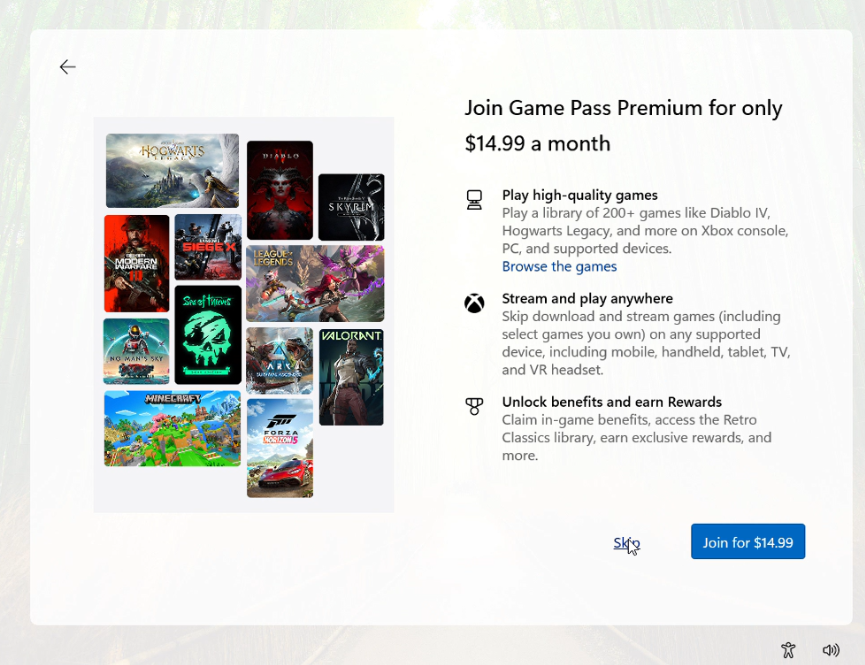The width and height of the screenshot is (865, 665).
Task: Click the rewards icon beside Unlock benefits
Action: pyautogui.click(x=474, y=407)
